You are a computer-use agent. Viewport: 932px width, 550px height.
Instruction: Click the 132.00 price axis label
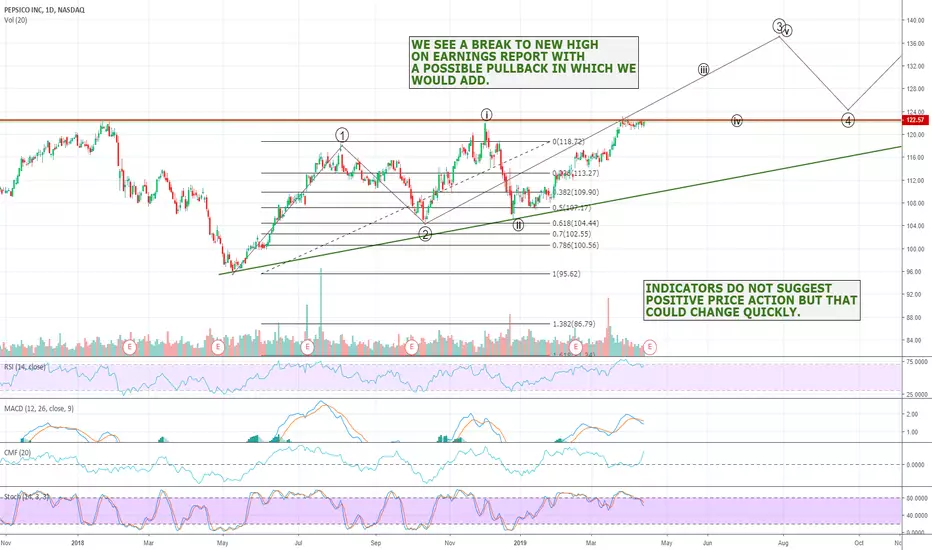[x=915, y=66]
